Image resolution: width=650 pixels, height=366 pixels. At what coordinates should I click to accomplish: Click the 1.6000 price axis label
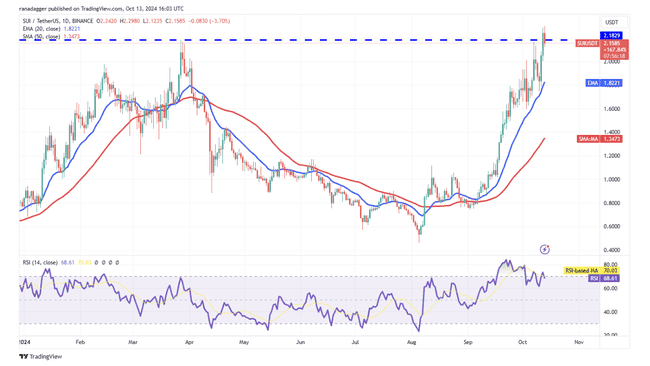611,109
